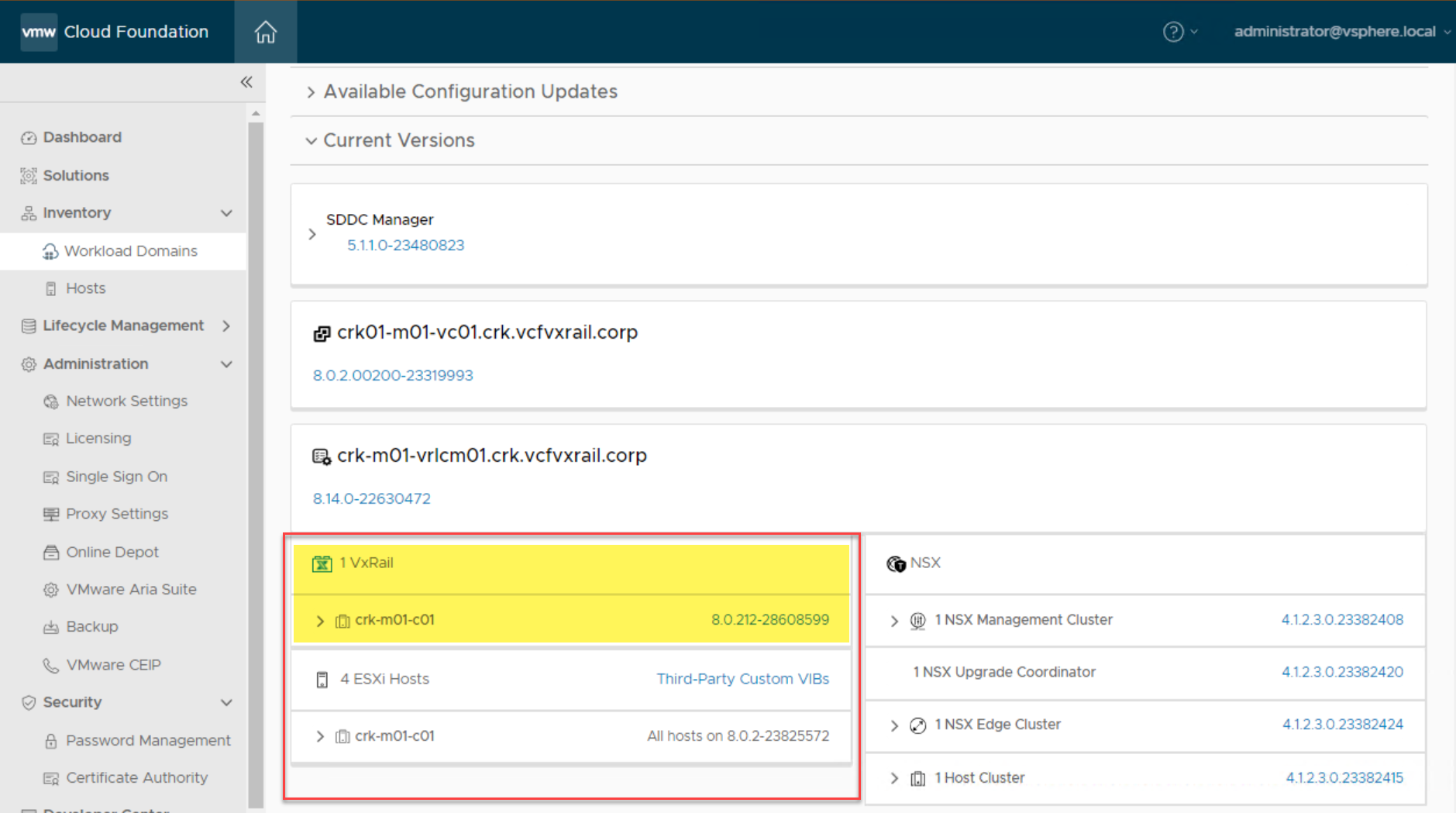The width and height of the screenshot is (1456, 813).
Task: Click the sidebar vertical scrollbar
Action: [256, 465]
